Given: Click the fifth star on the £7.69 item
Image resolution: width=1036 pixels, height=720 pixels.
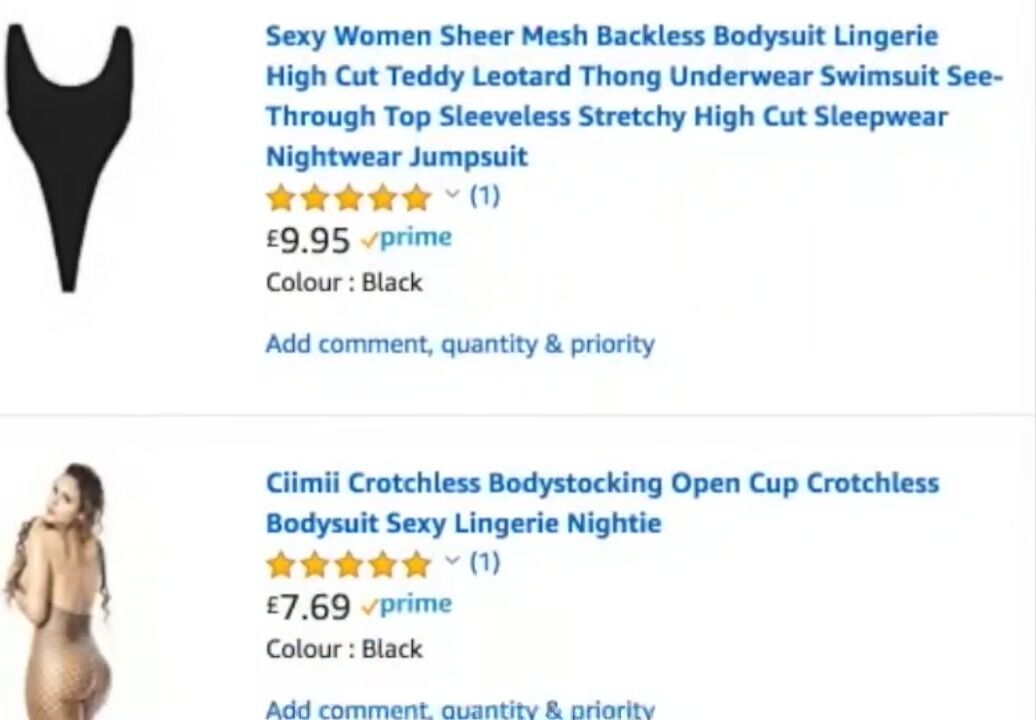Looking at the screenshot, I should tap(416, 565).
